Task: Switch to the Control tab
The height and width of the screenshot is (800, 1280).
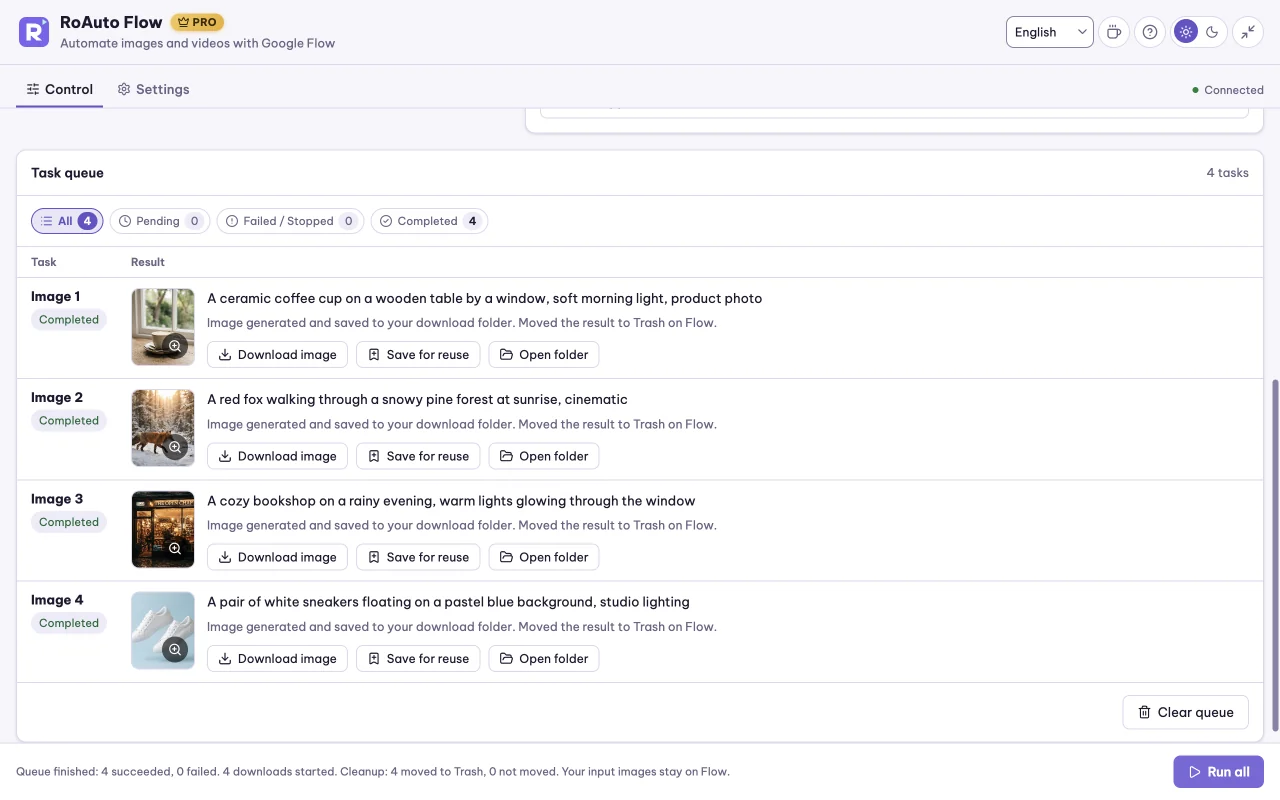Action: pyautogui.click(x=60, y=89)
